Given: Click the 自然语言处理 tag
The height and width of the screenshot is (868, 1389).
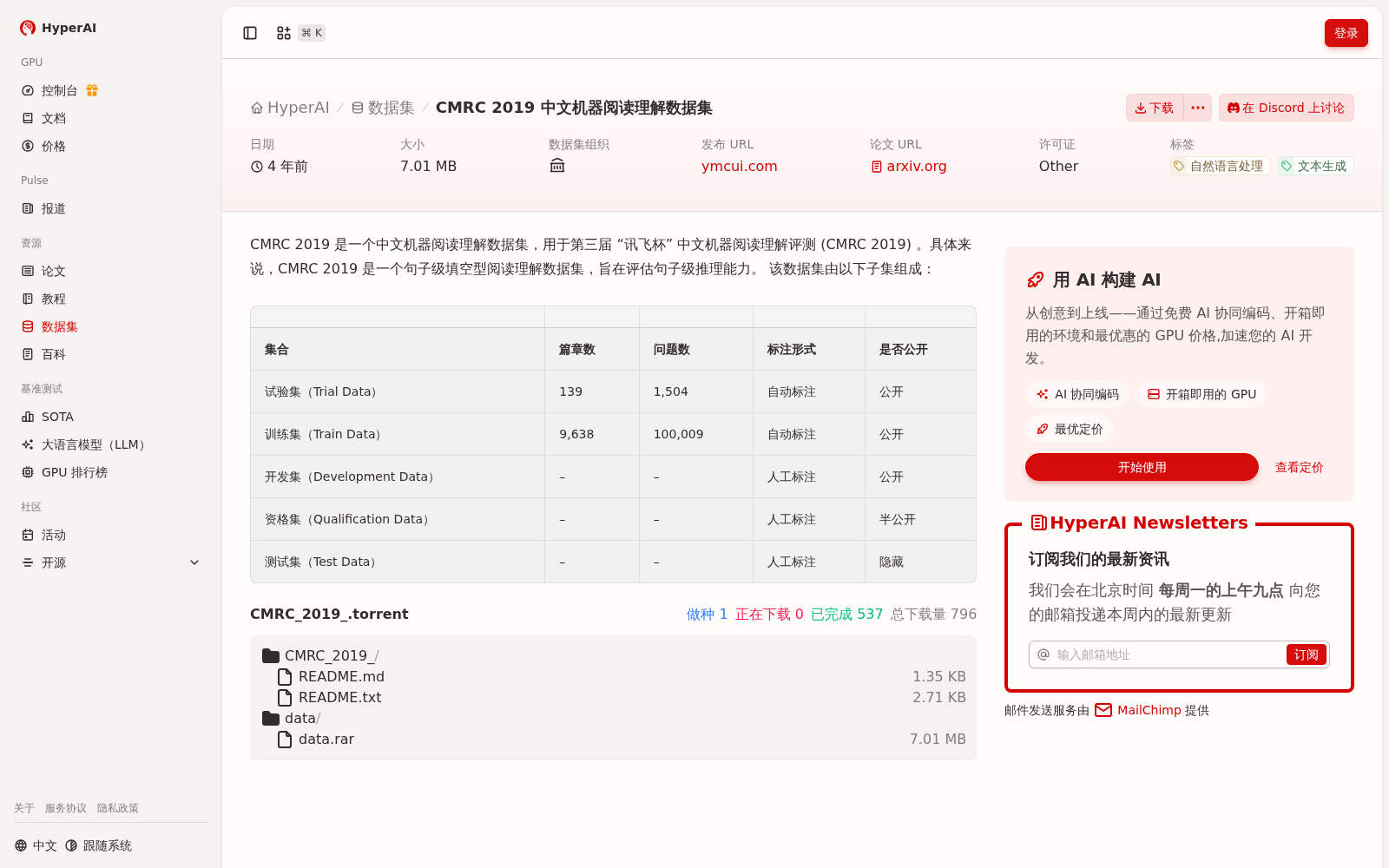Looking at the screenshot, I should pyautogui.click(x=1220, y=166).
